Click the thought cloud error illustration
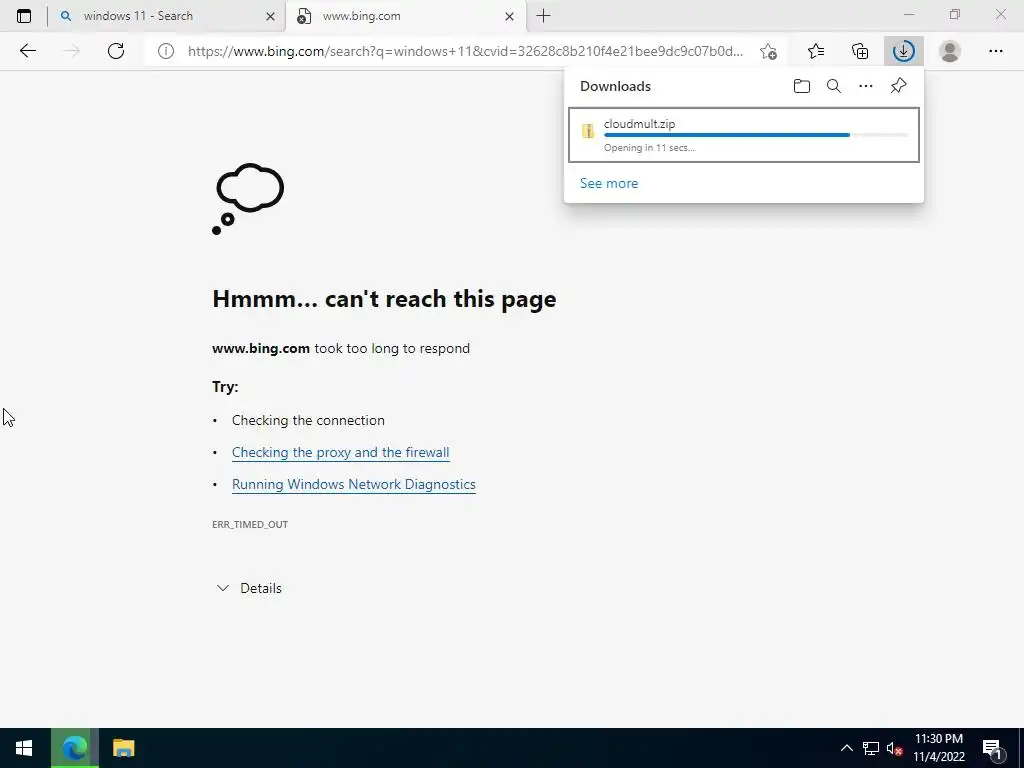The height and width of the screenshot is (768, 1024). [248, 199]
